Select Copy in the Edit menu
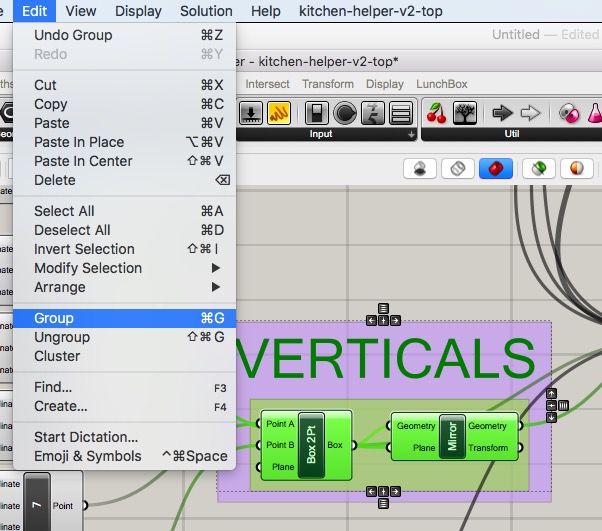Screen dimensions: 602x531 tap(124, 104)
